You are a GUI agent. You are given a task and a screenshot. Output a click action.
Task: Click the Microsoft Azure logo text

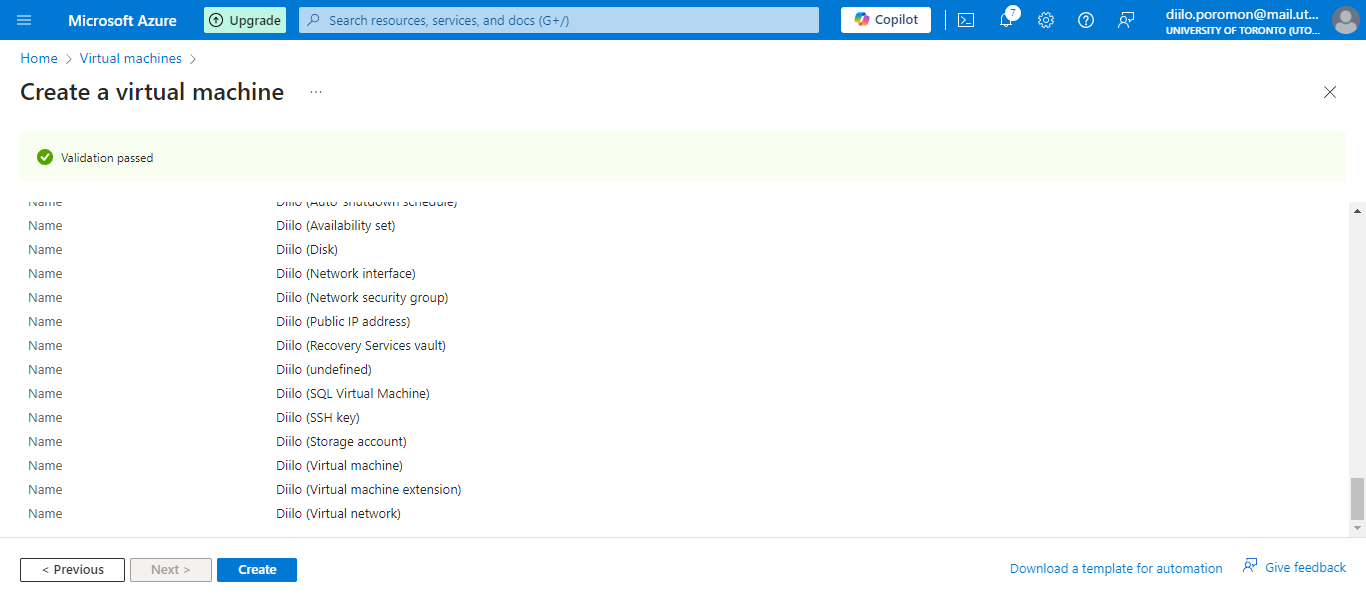point(122,20)
